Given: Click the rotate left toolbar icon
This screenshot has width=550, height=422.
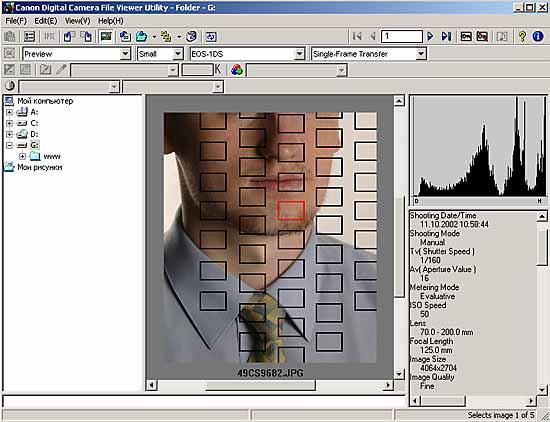Looking at the screenshot, I should [x=69, y=36].
